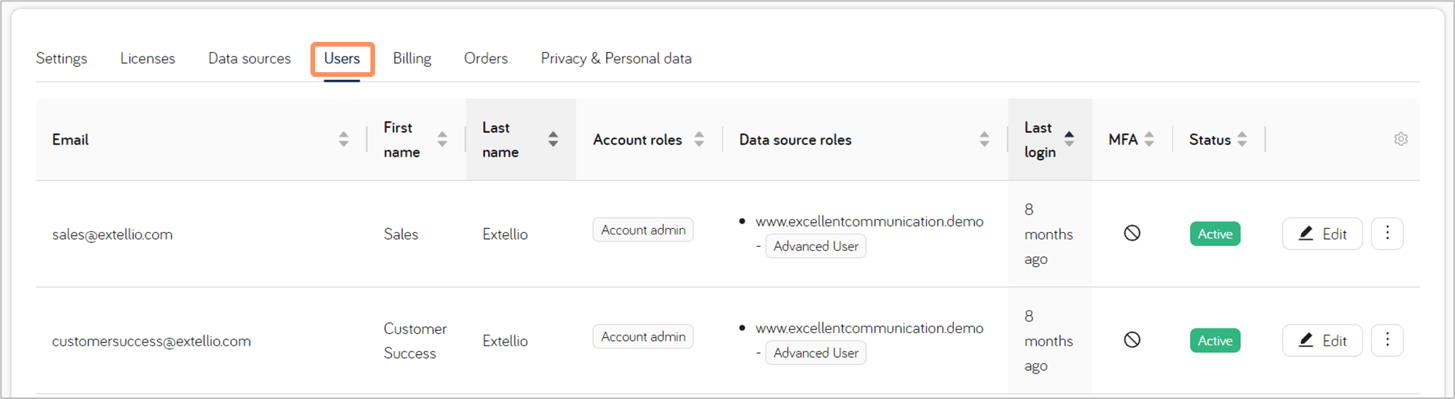Click Account admin tag for sales user
The width and height of the screenshot is (1455, 399).
point(643,230)
